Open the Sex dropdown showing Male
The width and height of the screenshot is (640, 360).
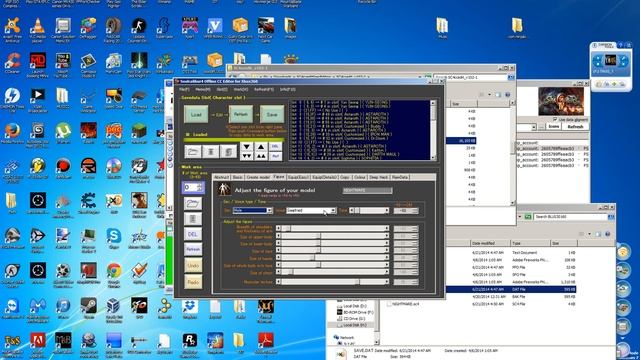tap(252, 210)
